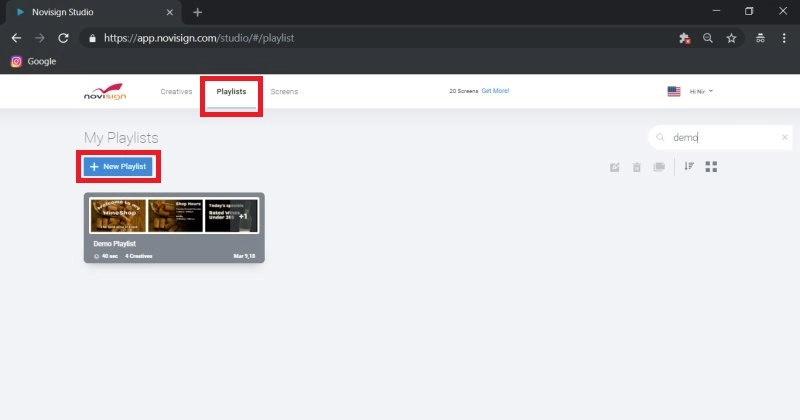800x420 pixels.
Task: Open the extensions puzzle icon
Action: tap(685, 38)
